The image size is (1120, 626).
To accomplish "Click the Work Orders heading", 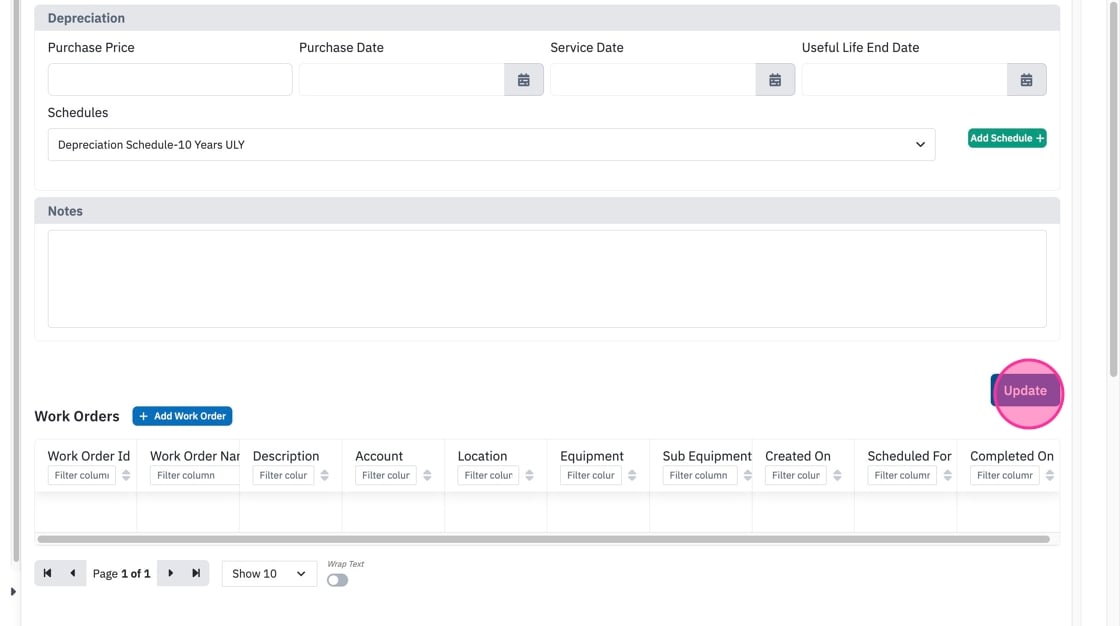I will click(x=76, y=416).
